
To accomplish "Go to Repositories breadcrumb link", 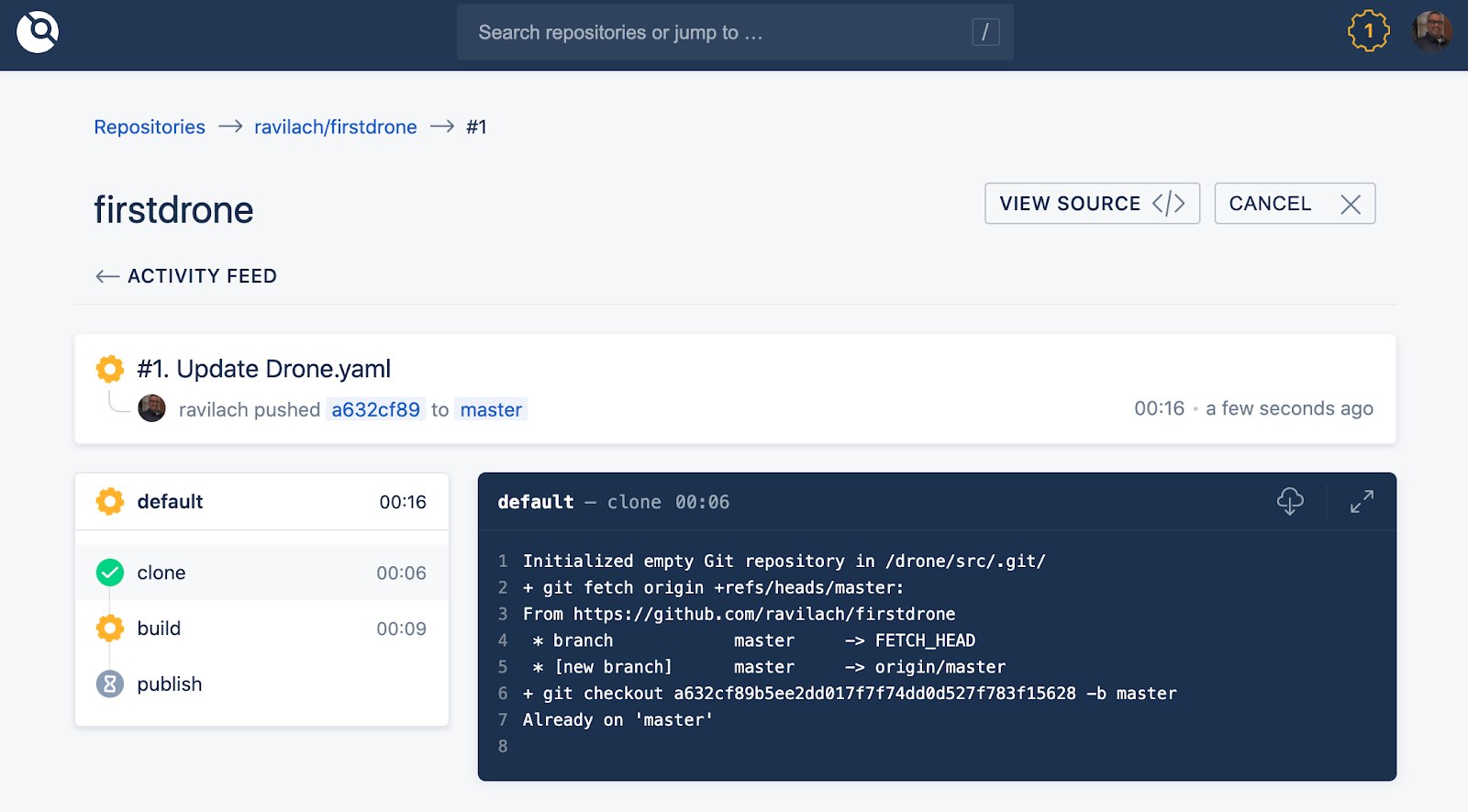I will click(150, 127).
